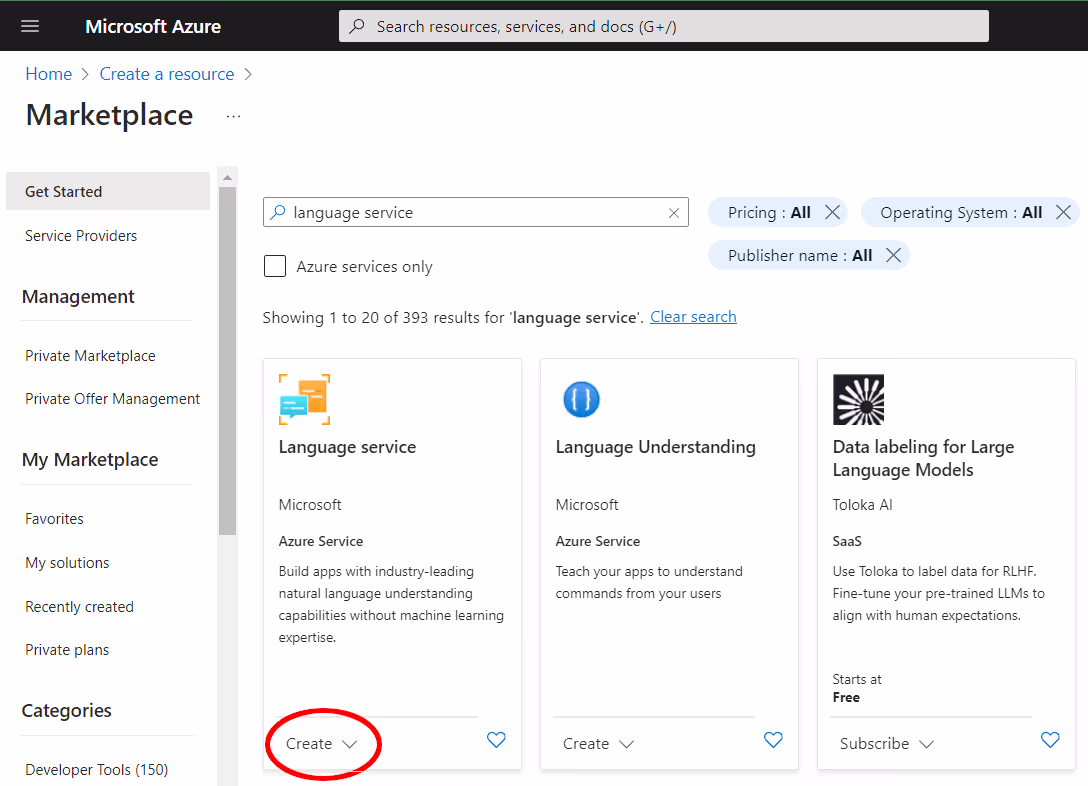The width and height of the screenshot is (1088, 786).
Task: Click the Clear search link
Action: 693,317
